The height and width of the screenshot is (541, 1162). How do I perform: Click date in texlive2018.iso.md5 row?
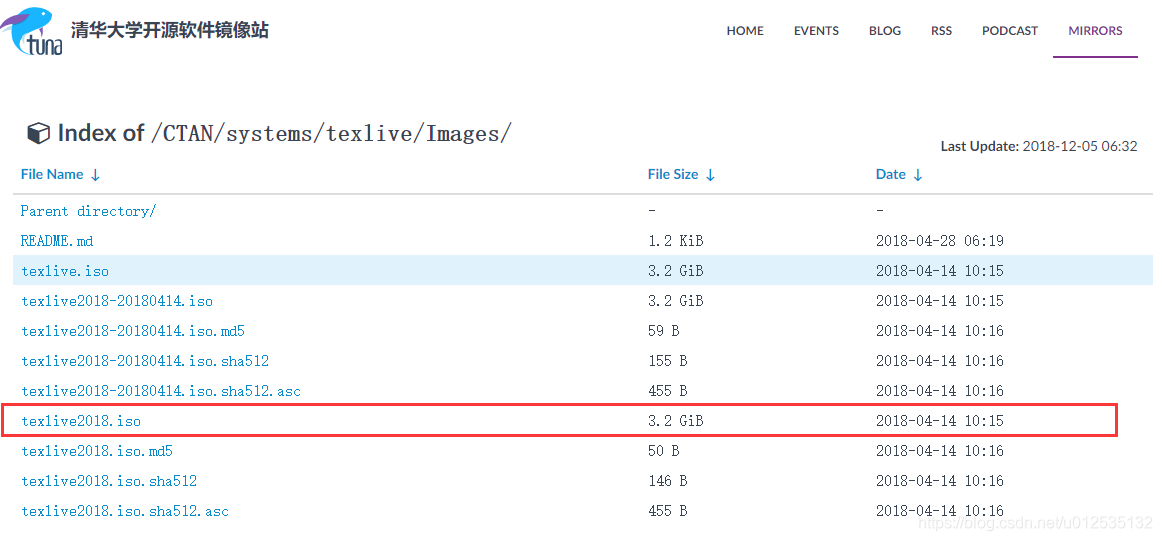940,451
